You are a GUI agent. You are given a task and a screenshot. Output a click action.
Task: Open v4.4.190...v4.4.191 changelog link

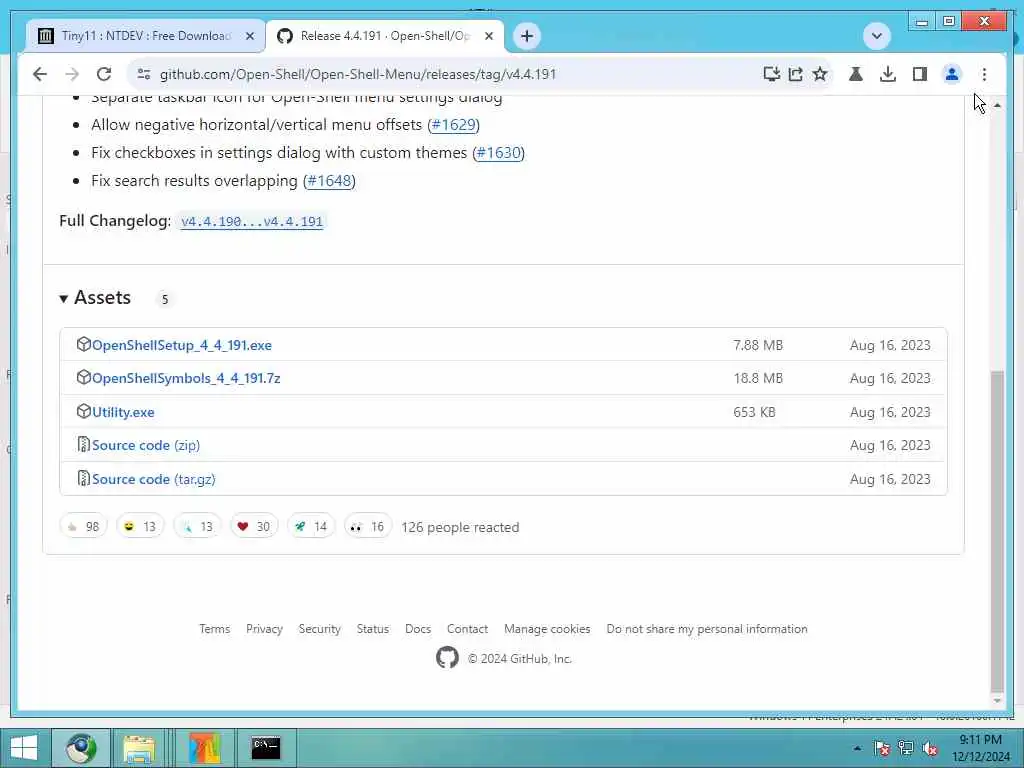click(252, 221)
